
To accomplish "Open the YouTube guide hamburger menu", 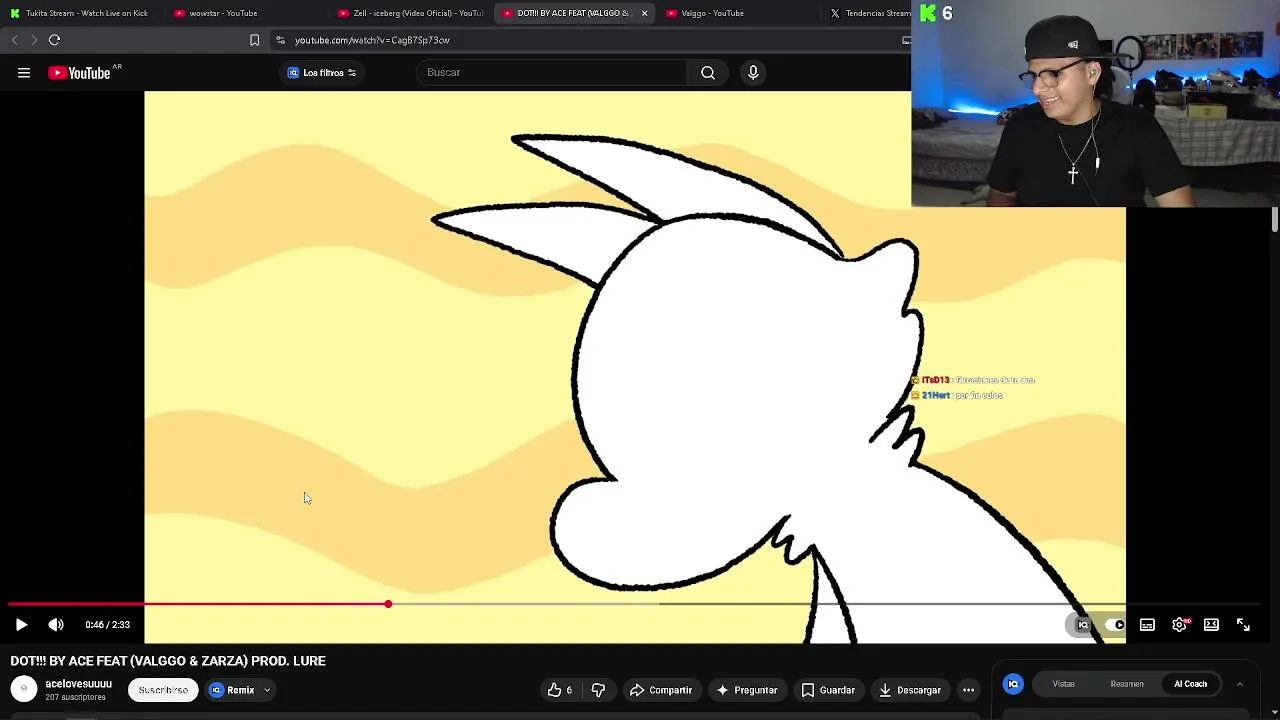I will coord(24,72).
